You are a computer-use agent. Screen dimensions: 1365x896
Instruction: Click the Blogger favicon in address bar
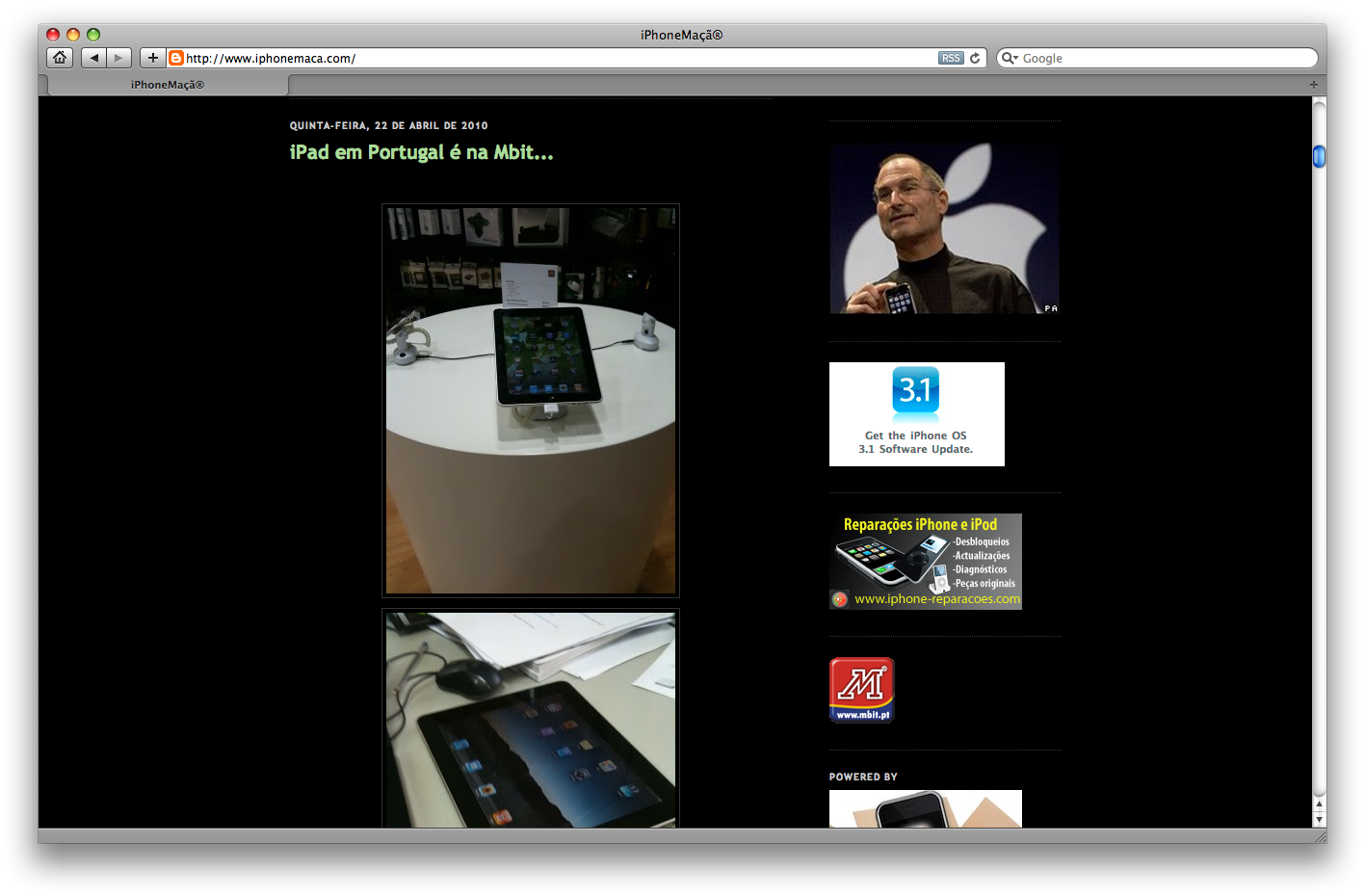pyautogui.click(x=176, y=58)
